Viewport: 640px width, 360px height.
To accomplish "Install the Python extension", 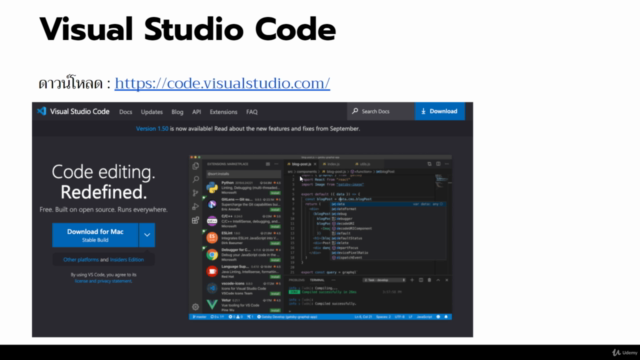I will click(275, 193).
